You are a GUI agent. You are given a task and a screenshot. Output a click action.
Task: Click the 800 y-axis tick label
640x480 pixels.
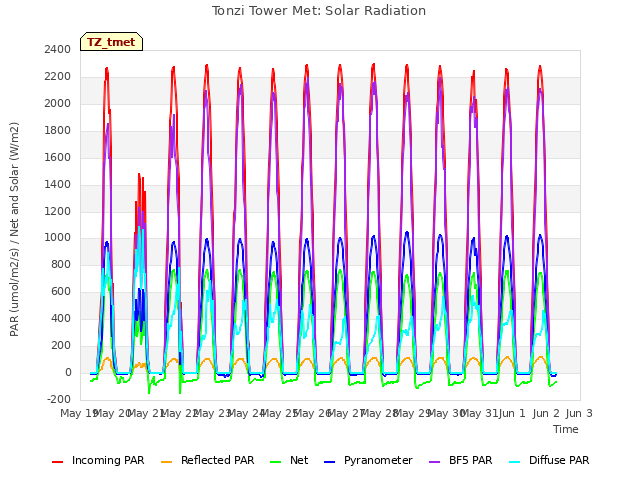(61, 264)
